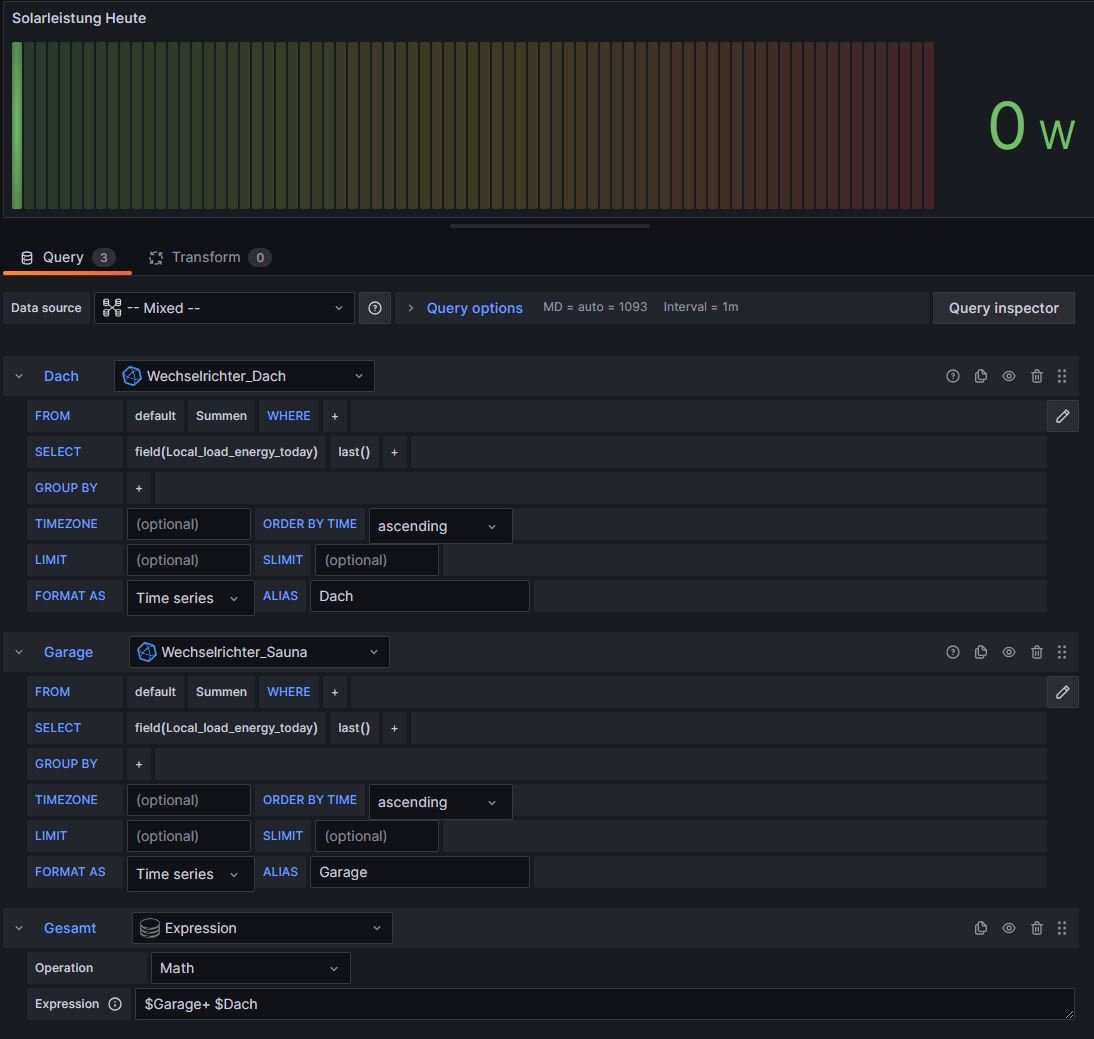Toggle visibility of the Gesamt expression
This screenshot has width=1094, height=1039.
(x=1008, y=928)
